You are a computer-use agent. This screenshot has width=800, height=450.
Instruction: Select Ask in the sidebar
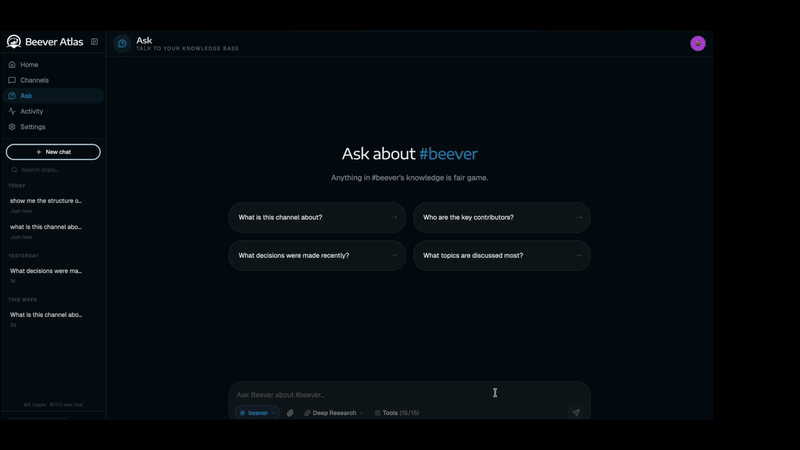[53, 96]
